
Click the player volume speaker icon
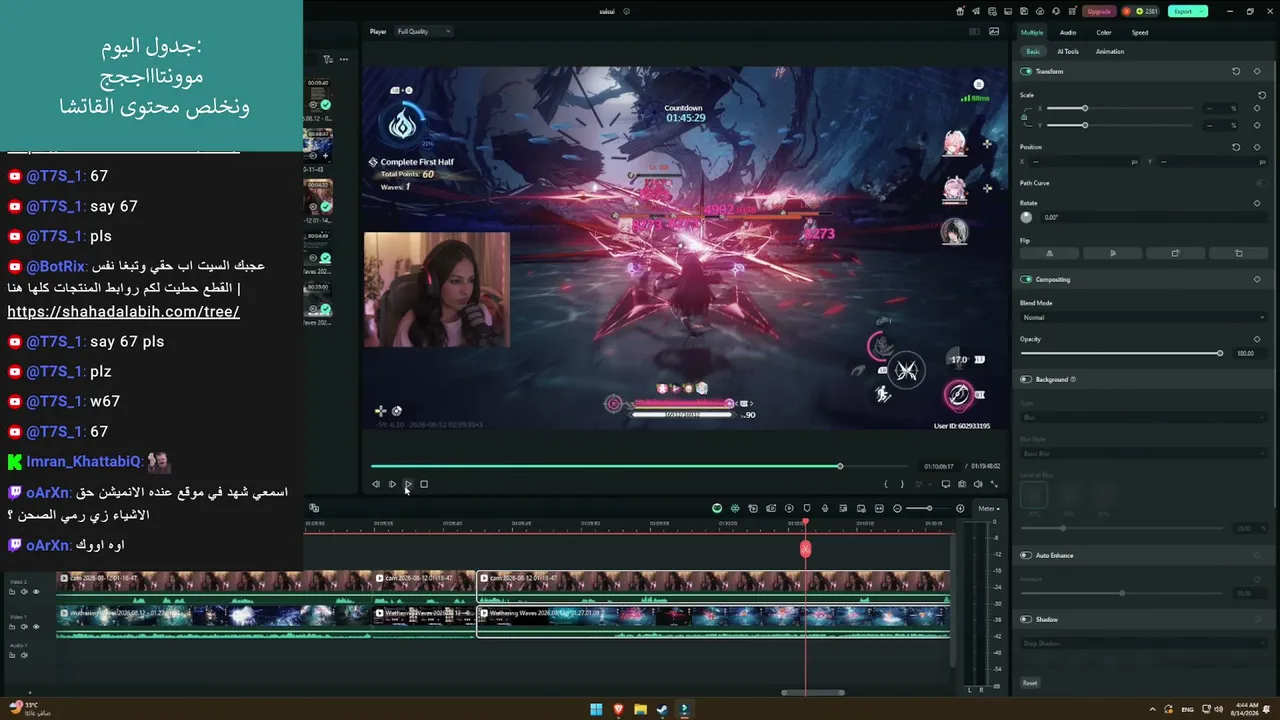(x=978, y=484)
